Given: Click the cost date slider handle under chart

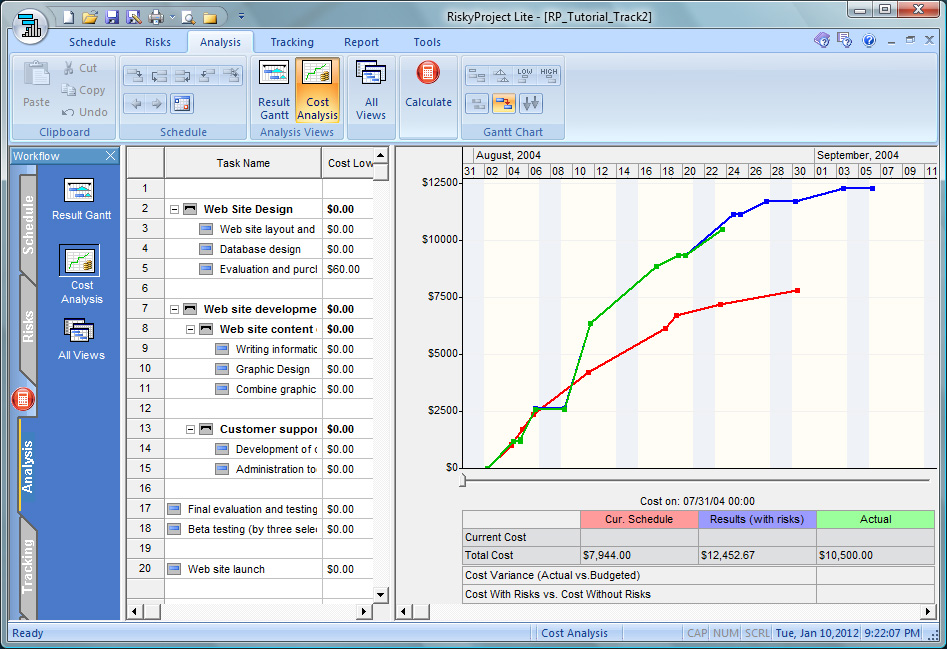Looking at the screenshot, I should (463, 481).
